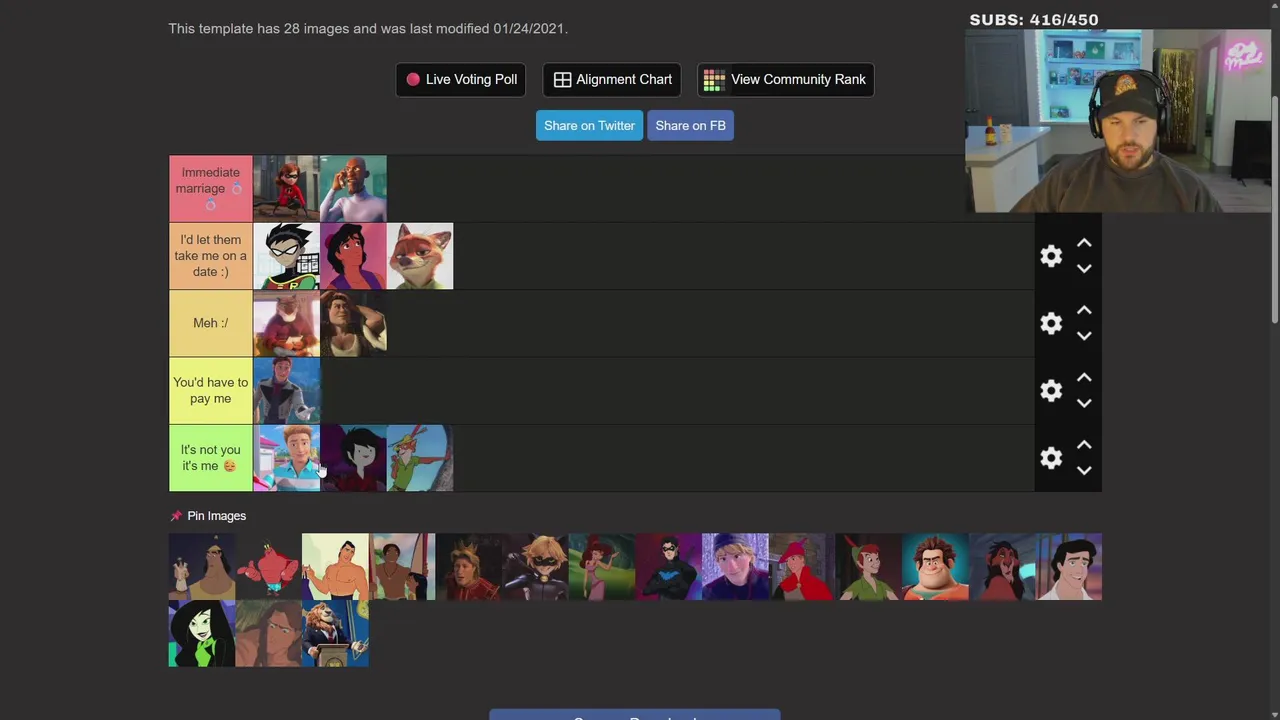The image size is (1280, 720).
Task: Select the 'Immediate marriage' tier label
Action: coord(211,189)
